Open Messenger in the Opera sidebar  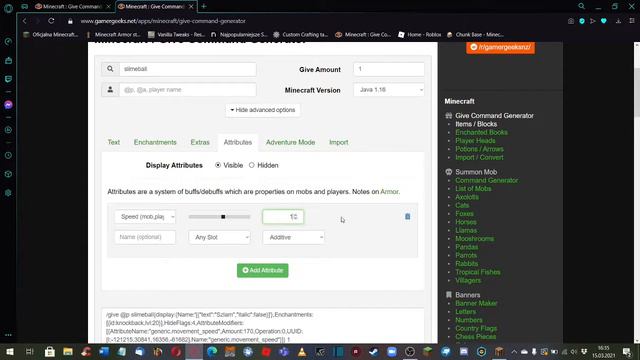pyautogui.click(x=8, y=105)
